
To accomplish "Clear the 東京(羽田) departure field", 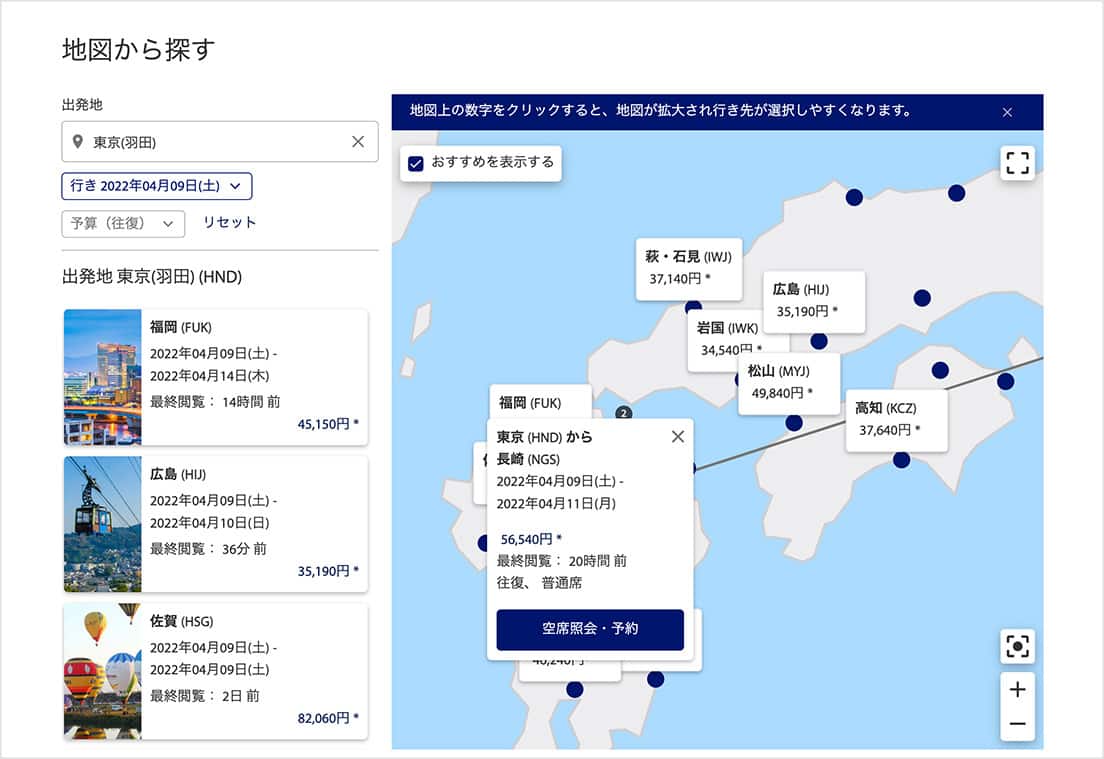I will (358, 142).
